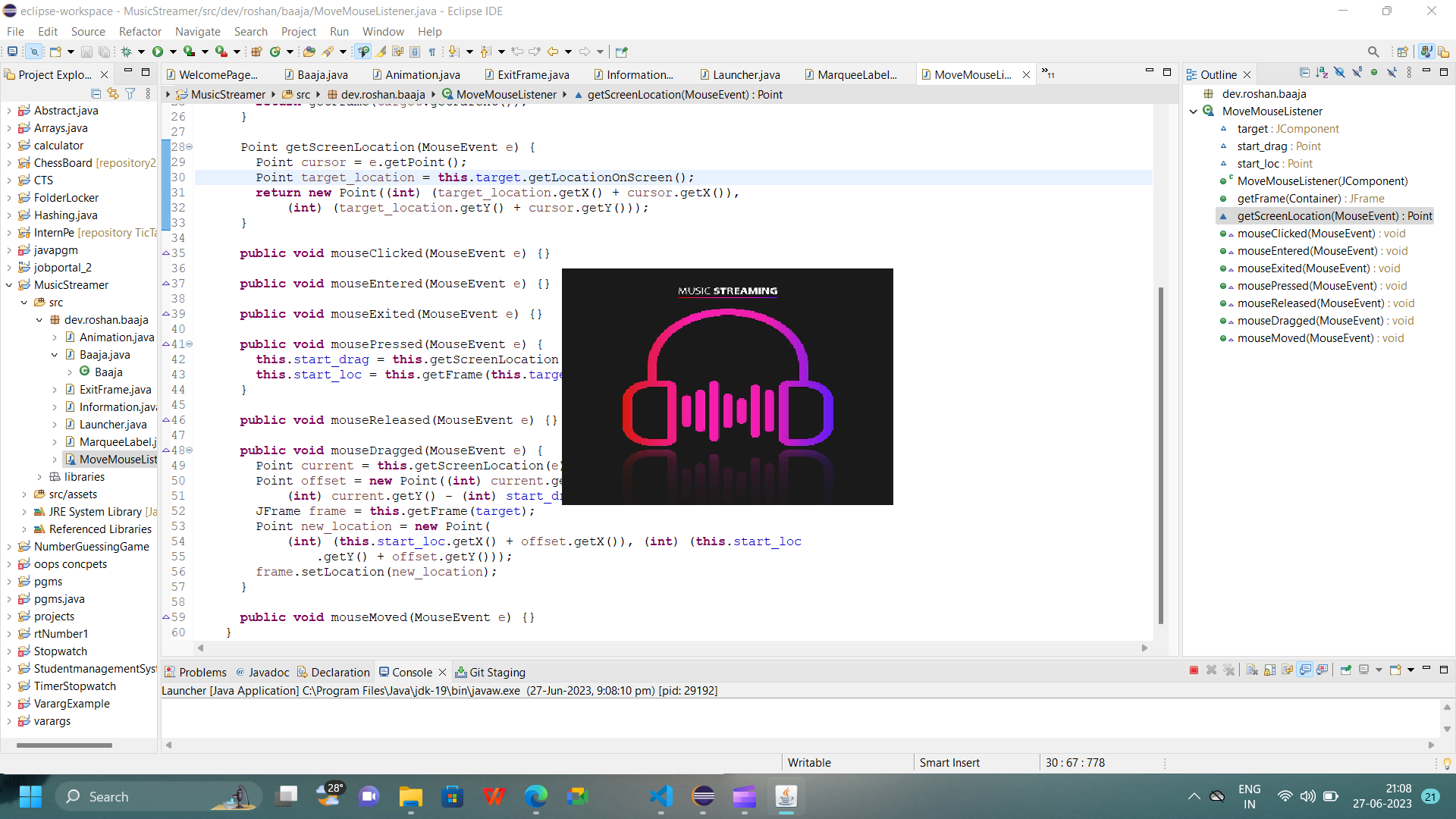Terminate the running launch with red square
1456x819 pixels.
coord(1194,670)
